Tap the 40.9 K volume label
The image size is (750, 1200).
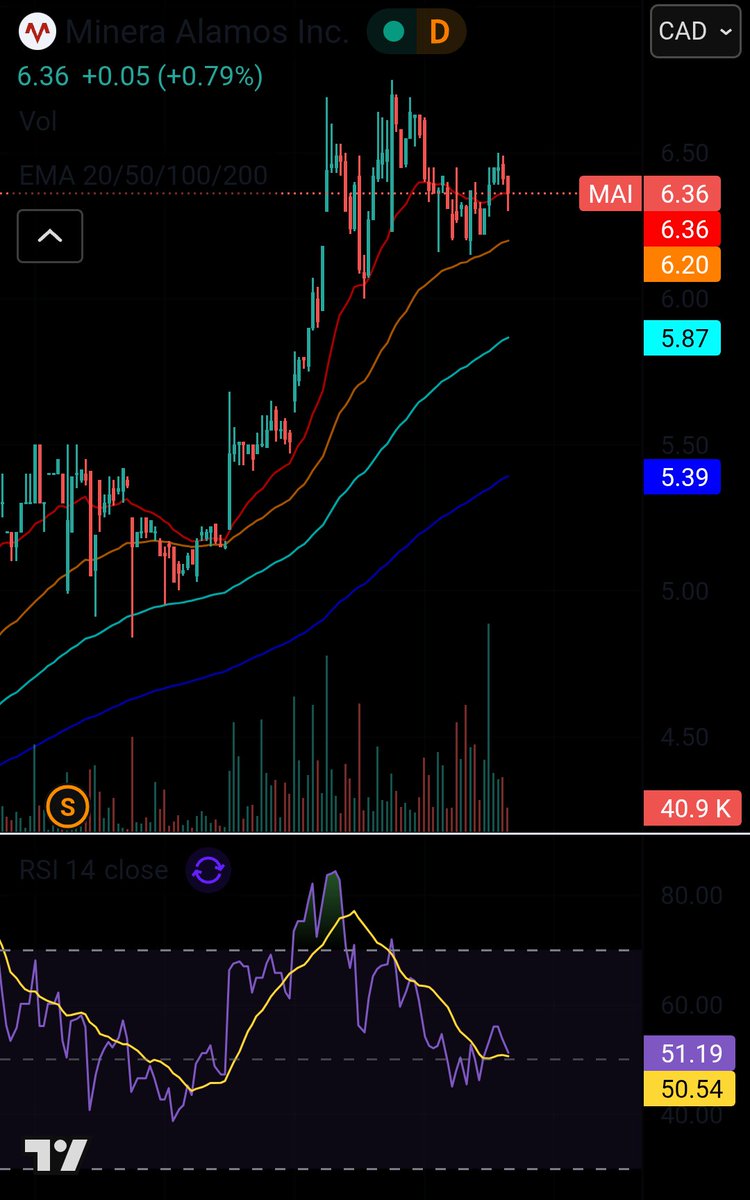(693, 808)
